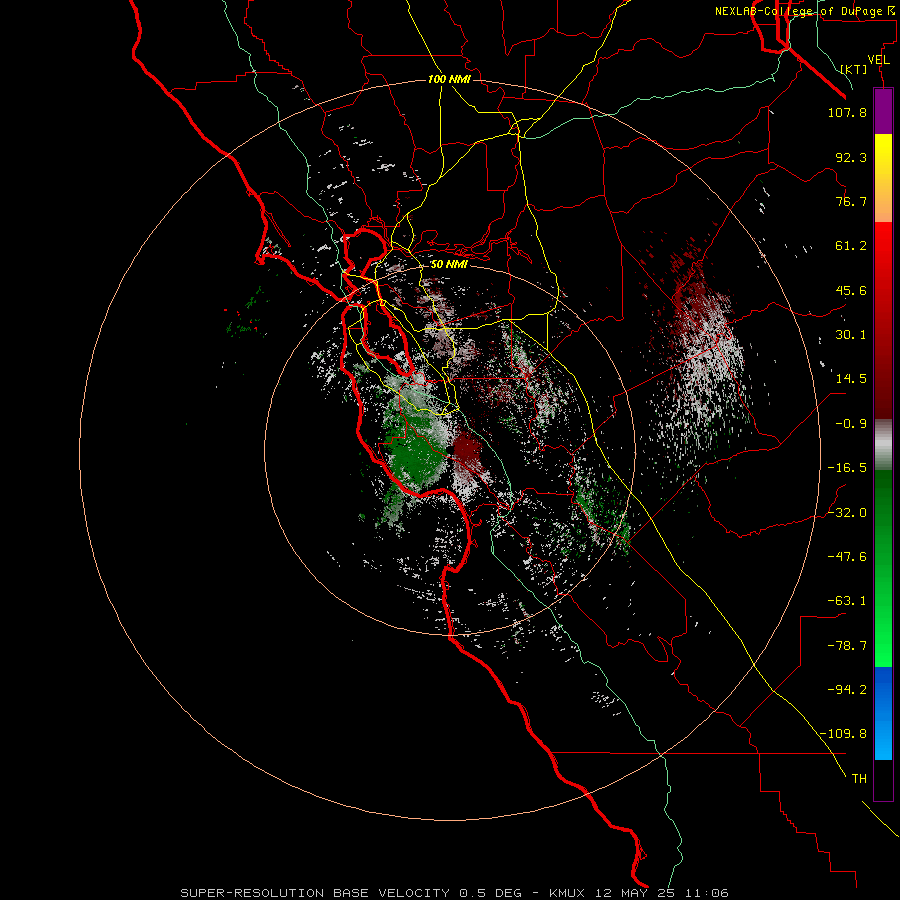Click the -78.7 scale value
The width and height of the screenshot is (900, 900).
tap(847, 646)
